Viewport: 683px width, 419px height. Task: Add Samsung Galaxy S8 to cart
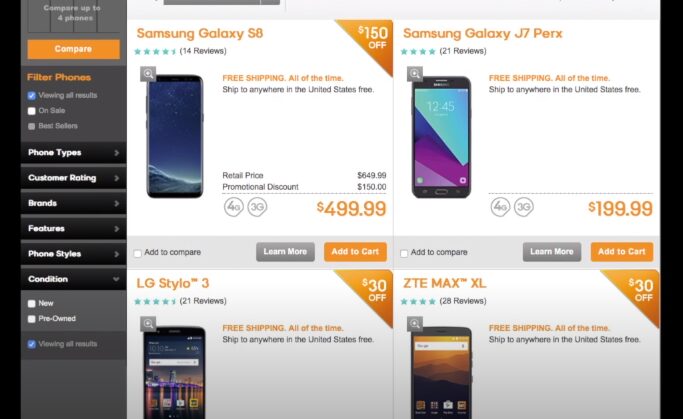click(355, 252)
